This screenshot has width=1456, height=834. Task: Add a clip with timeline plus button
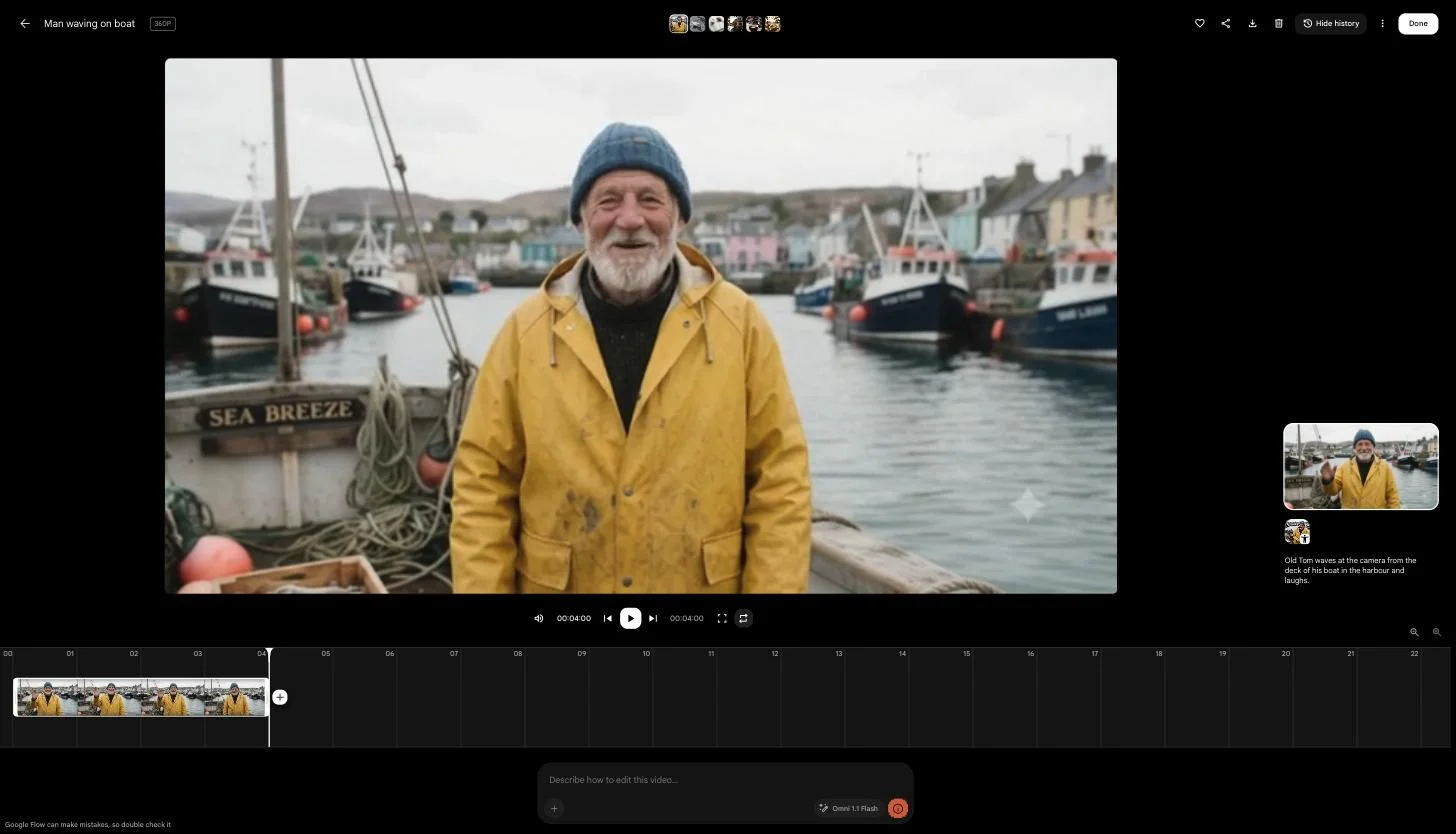(x=280, y=697)
